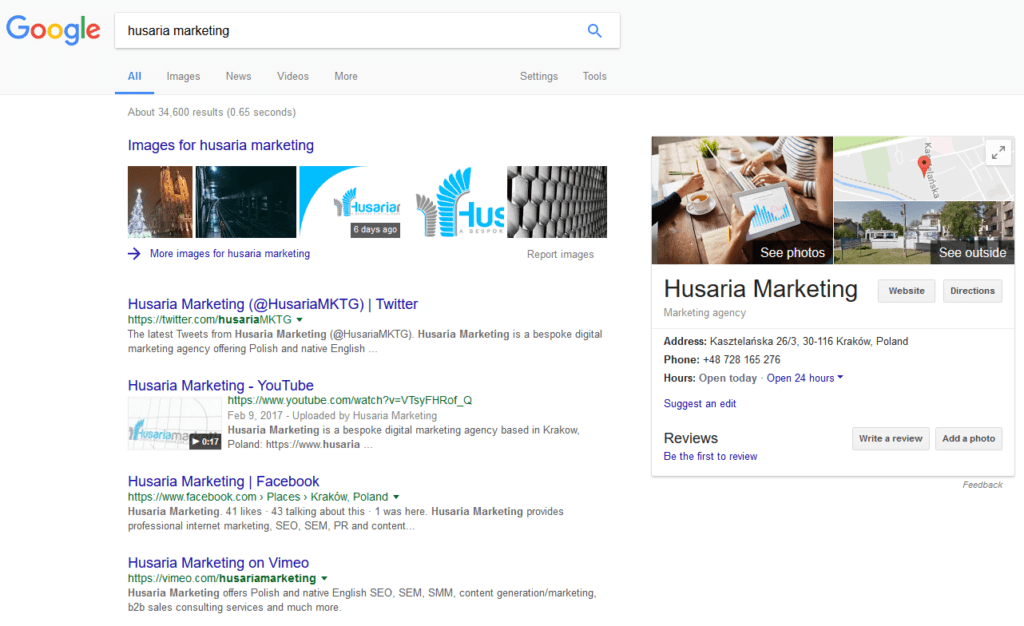Click the Write a review button
Image resolution: width=1024 pixels, height=626 pixels.
click(x=891, y=439)
